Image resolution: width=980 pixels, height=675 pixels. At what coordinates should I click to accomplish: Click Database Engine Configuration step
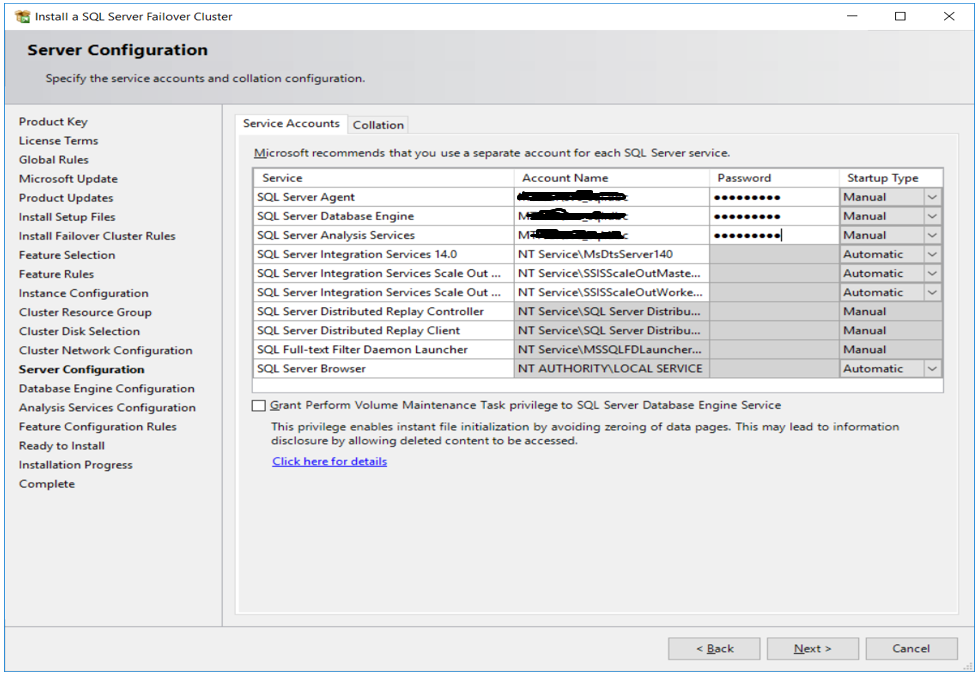click(x=106, y=389)
